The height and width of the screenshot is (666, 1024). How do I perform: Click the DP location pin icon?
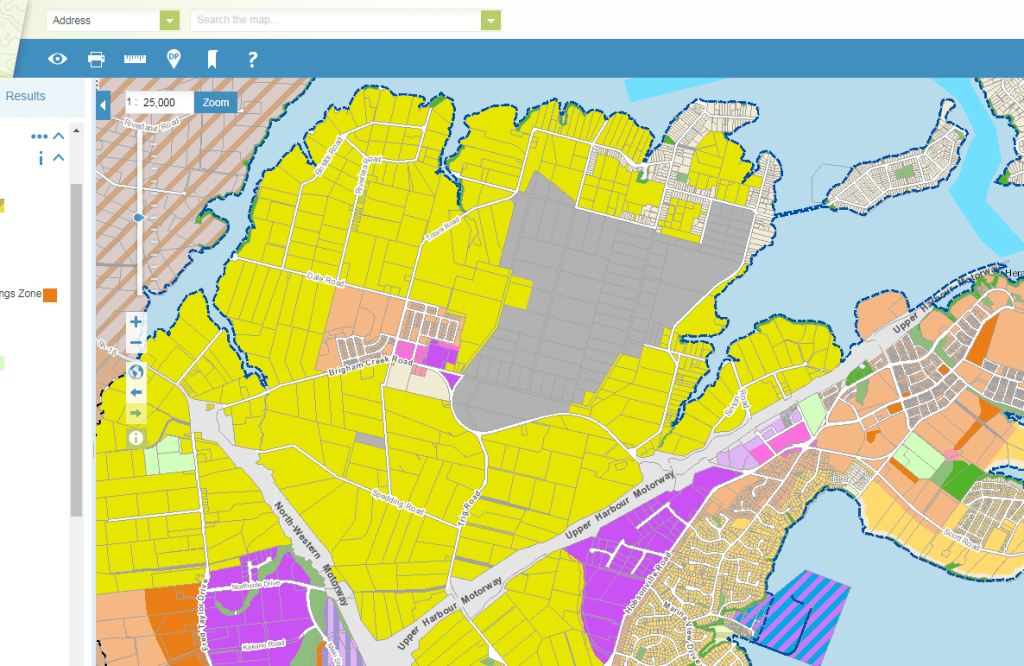click(174, 59)
